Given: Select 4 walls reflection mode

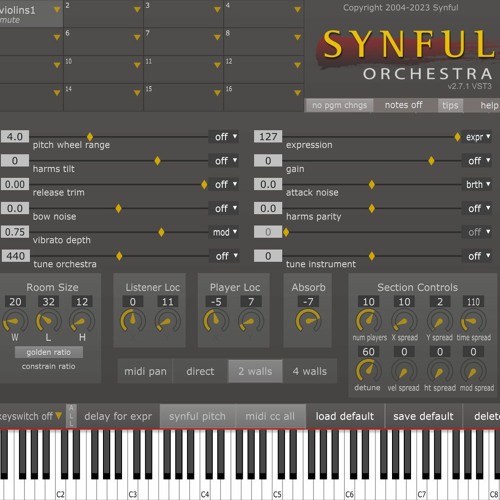Looking at the screenshot, I should (310, 371).
